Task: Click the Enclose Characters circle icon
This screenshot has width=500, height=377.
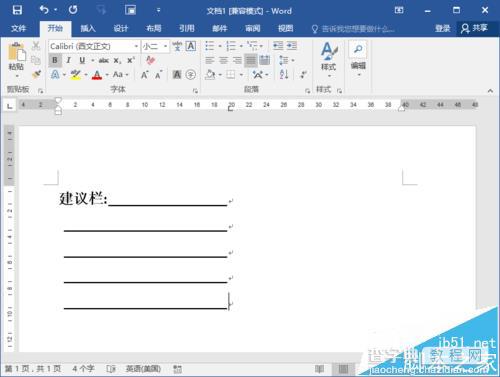Action: click(x=191, y=74)
